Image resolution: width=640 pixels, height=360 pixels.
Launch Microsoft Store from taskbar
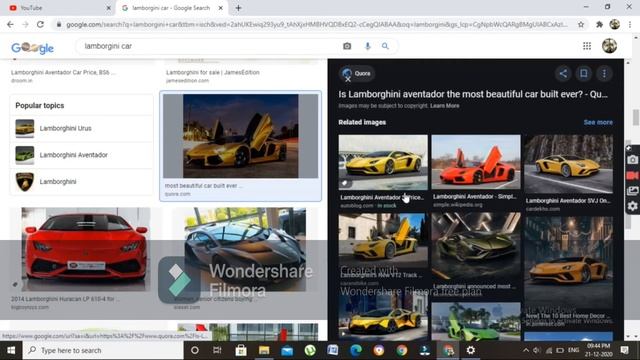point(241,350)
